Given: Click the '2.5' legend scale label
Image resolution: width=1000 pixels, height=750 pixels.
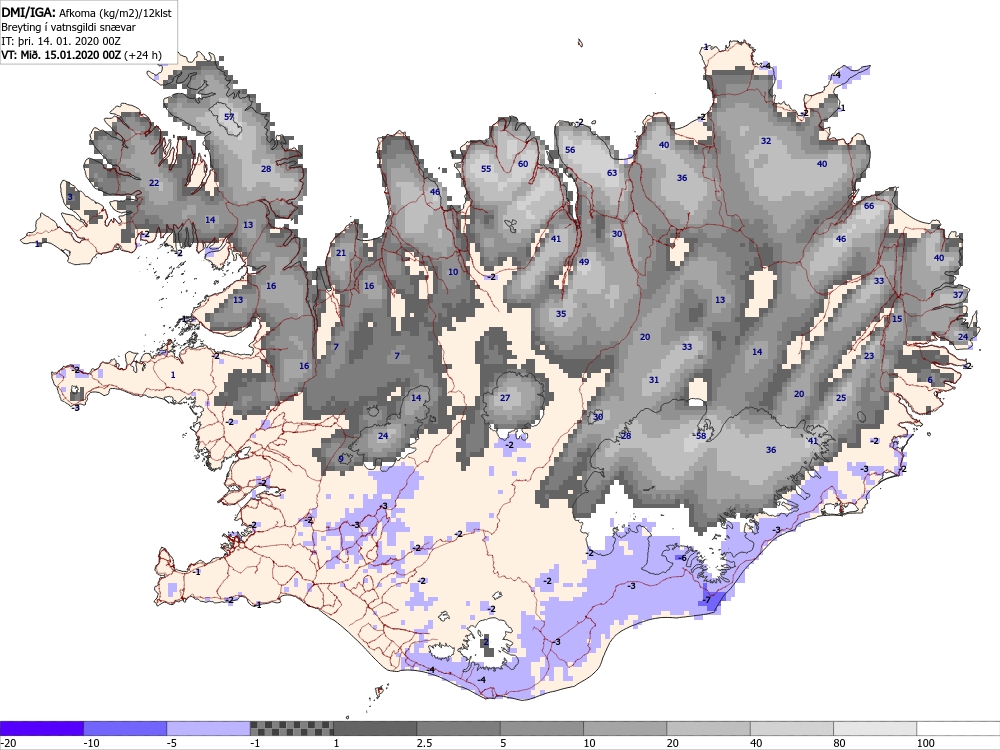Looking at the screenshot, I should (424, 743).
